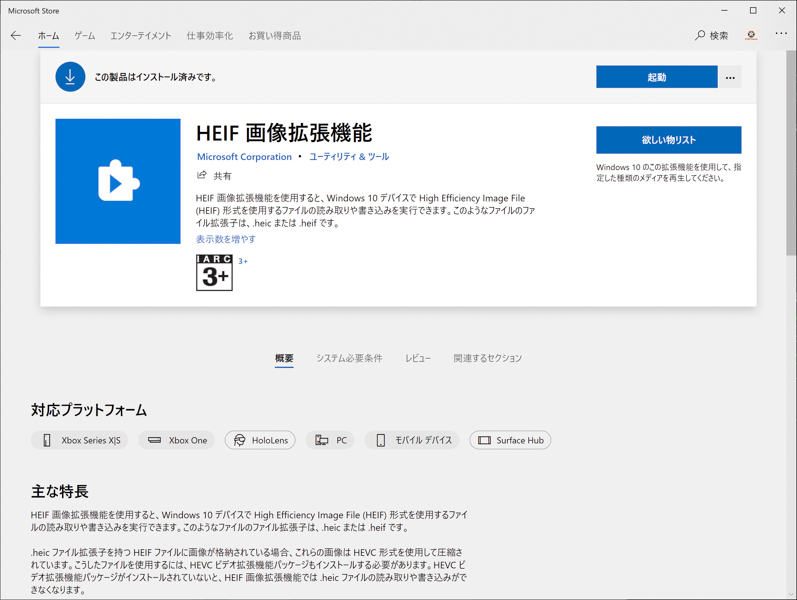
Task: Switch to the レビュー section tab
Action: (418, 358)
